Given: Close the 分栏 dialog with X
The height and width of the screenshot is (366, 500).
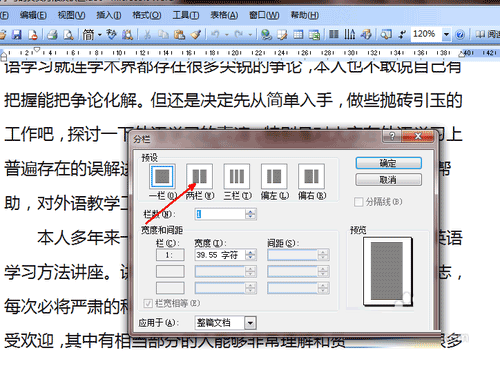Looking at the screenshot, I should click(x=418, y=136).
